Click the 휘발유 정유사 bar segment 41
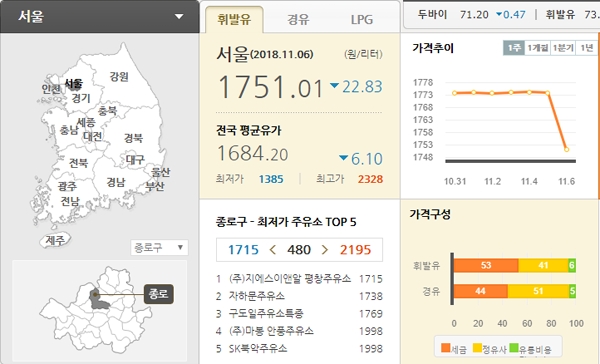The width and height of the screenshot is (600, 364). click(x=543, y=265)
